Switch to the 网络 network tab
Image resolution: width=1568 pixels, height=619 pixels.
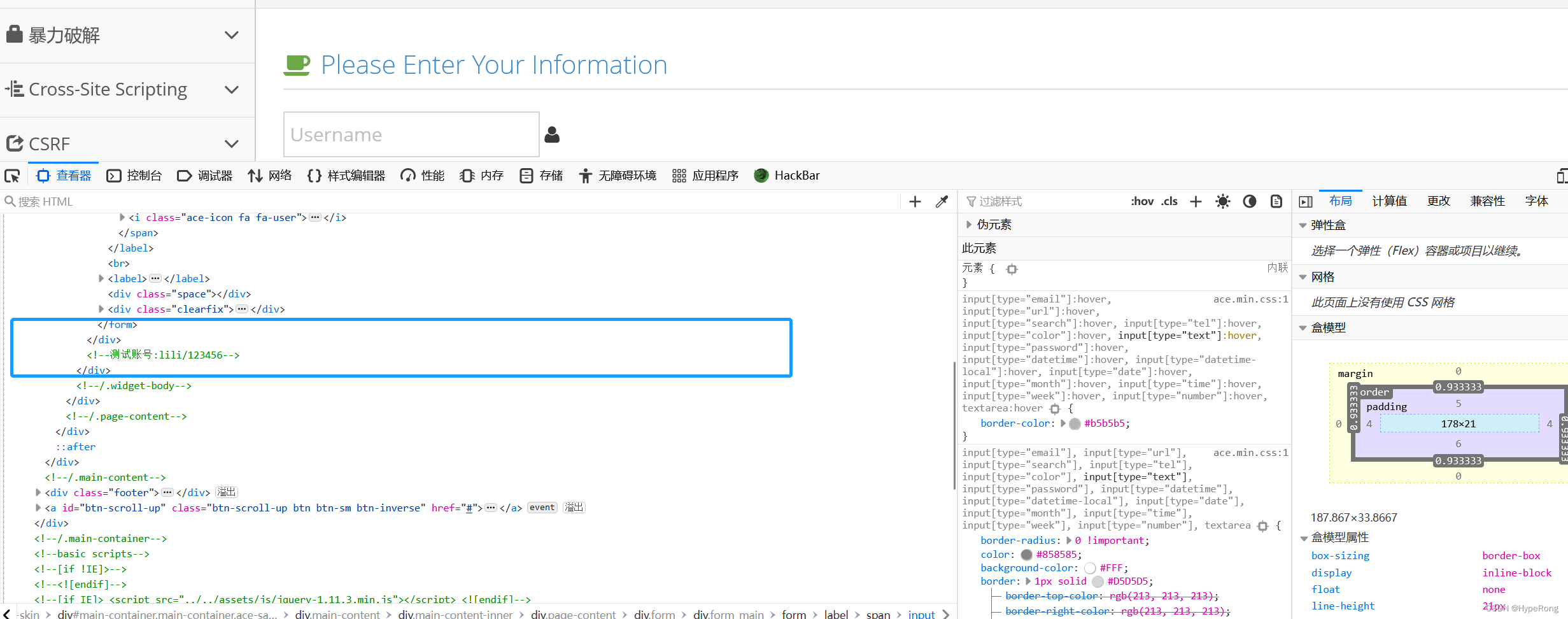click(x=270, y=176)
